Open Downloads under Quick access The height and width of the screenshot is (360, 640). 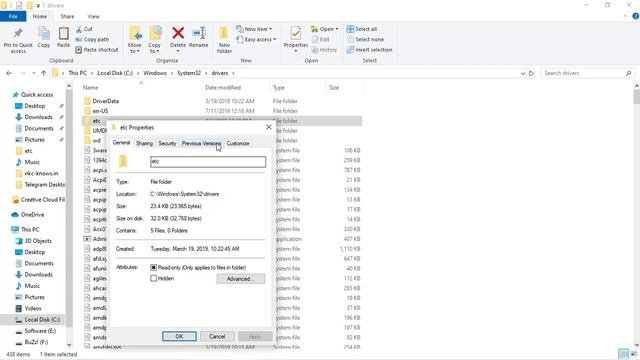(38, 117)
